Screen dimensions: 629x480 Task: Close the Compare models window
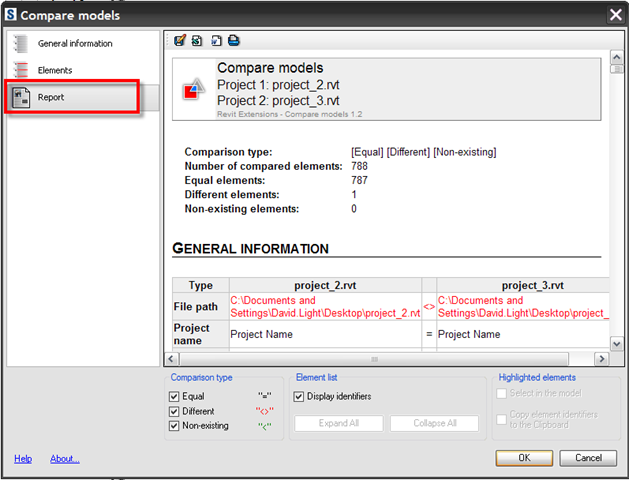click(x=616, y=15)
